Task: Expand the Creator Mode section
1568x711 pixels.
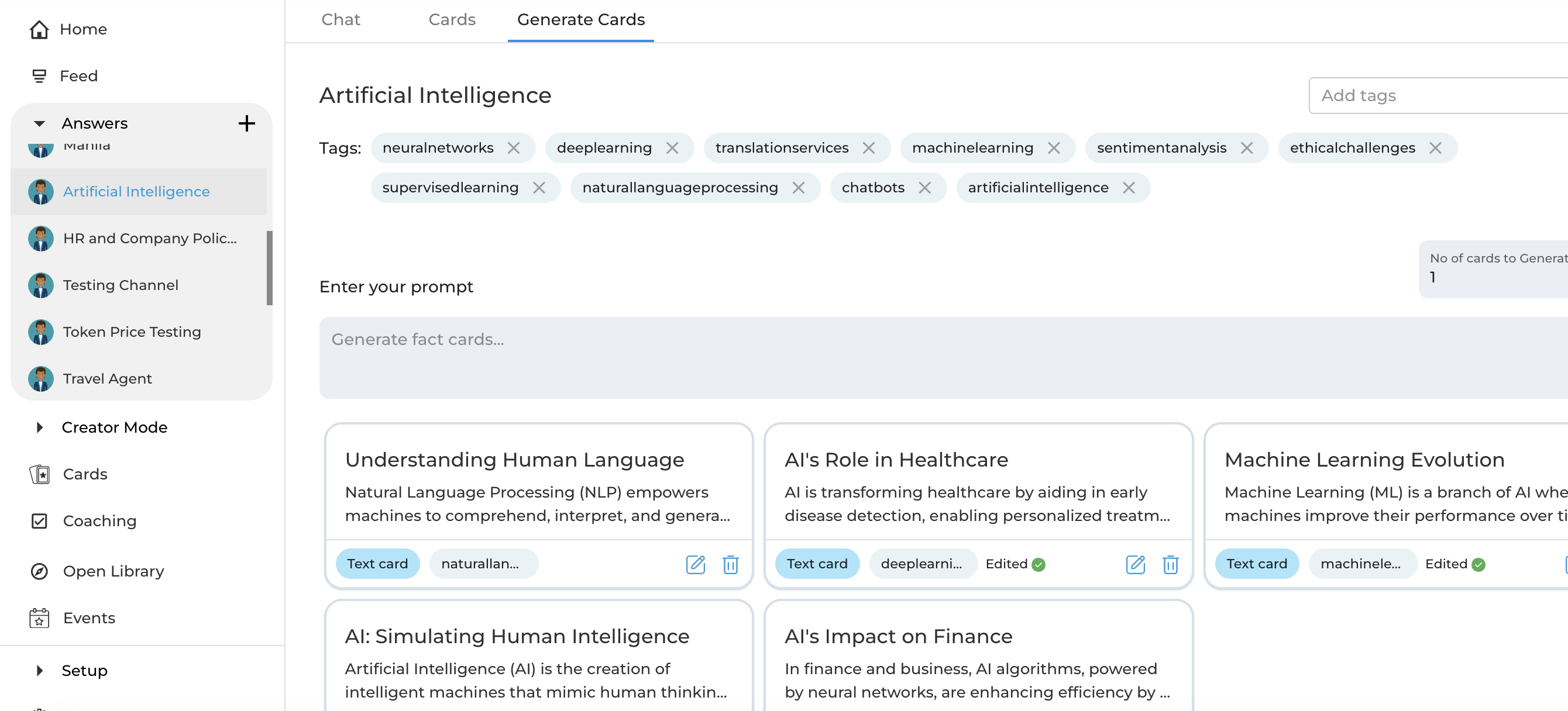Action: point(40,427)
